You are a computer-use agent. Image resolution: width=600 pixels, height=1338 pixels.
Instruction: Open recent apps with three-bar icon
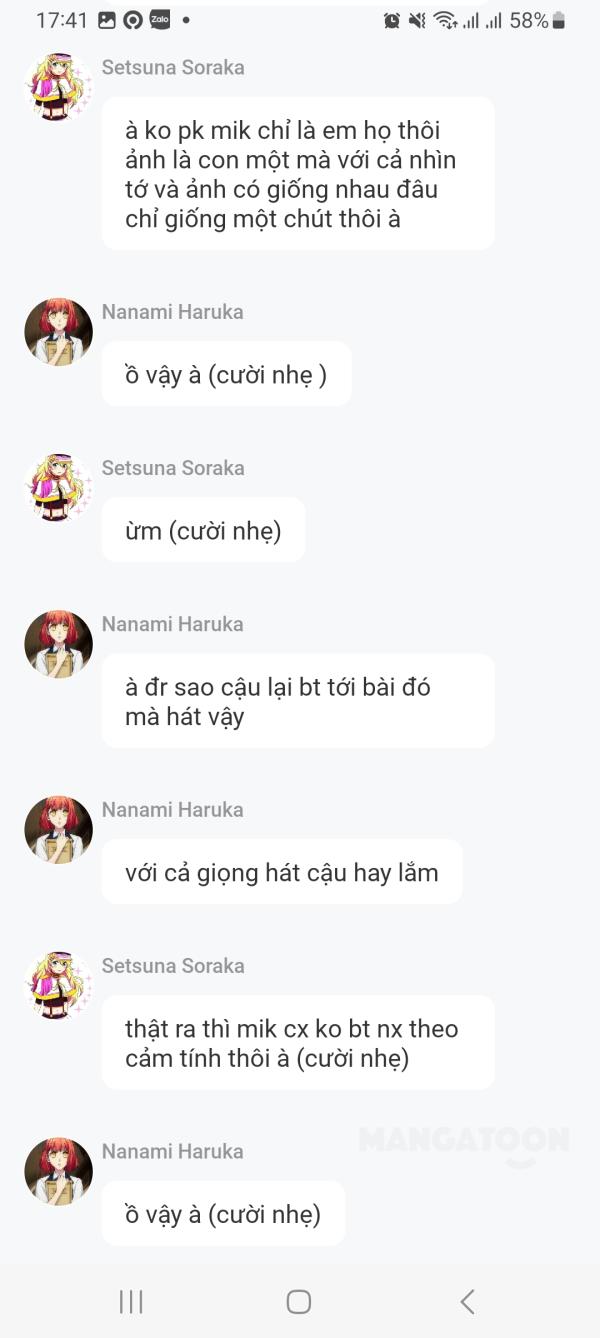[x=131, y=1301]
